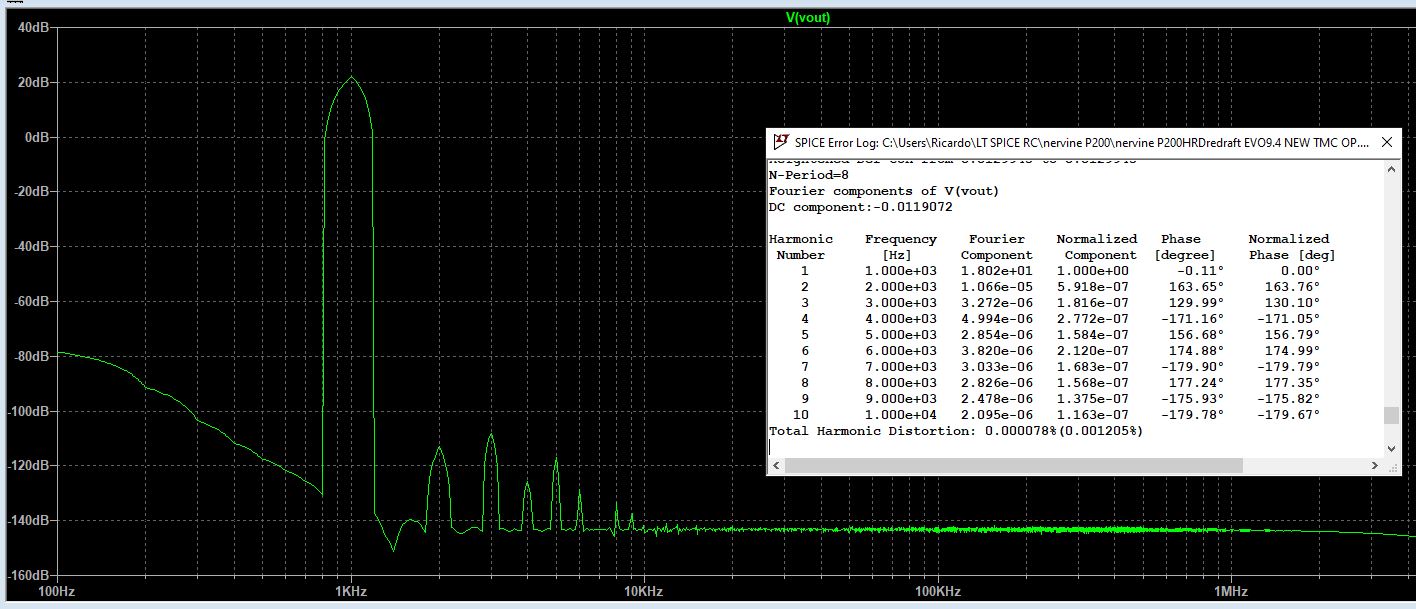The height and width of the screenshot is (609, 1416).
Task: Click the Fourier component value 1.802e+01
Action: [x=997, y=271]
